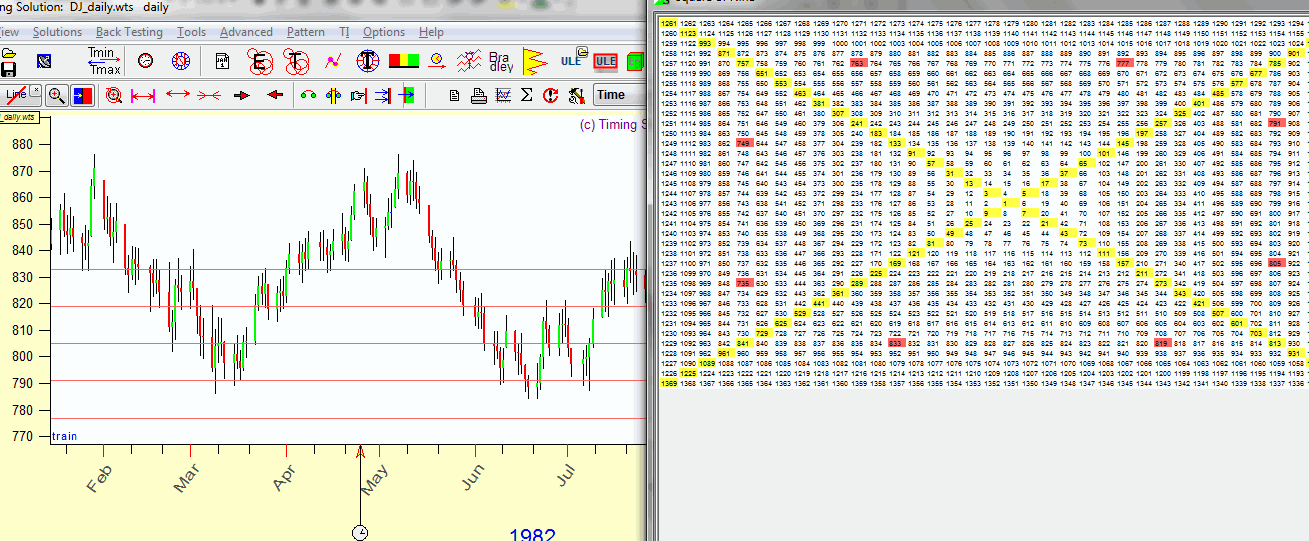Click the E with red orbits icon
Screen dimensions: 1309x541
coord(261,61)
